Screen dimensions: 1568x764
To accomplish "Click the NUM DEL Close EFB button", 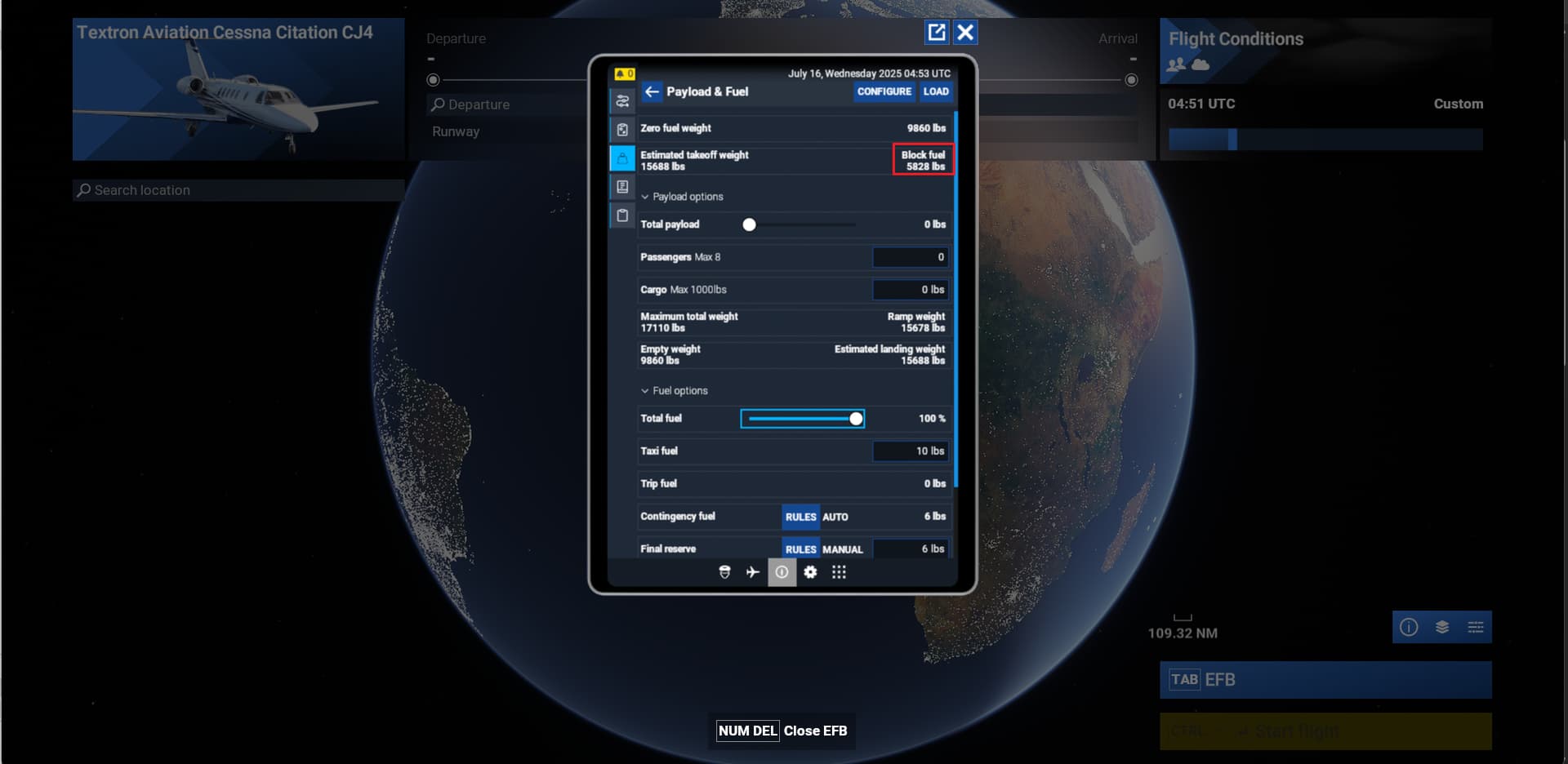I will (782, 731).
